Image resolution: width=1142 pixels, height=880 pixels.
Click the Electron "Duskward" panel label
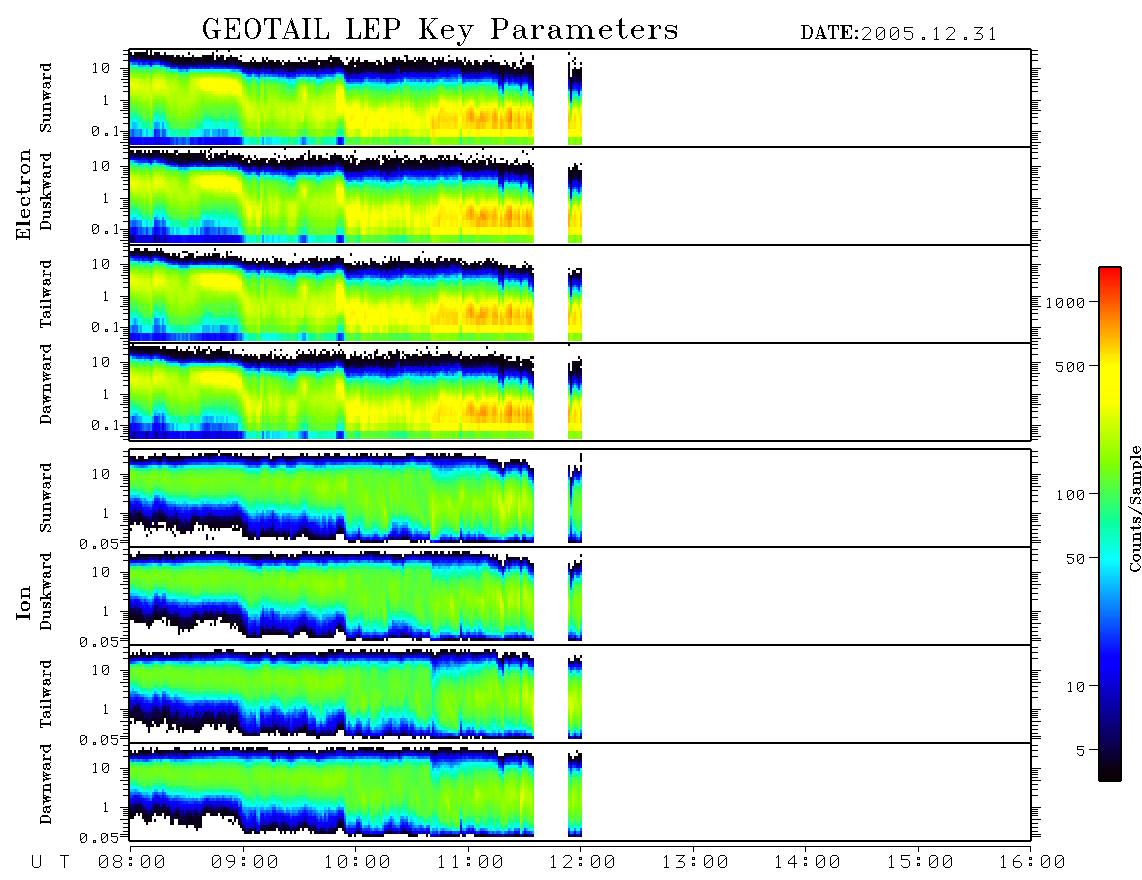(46, 191)
